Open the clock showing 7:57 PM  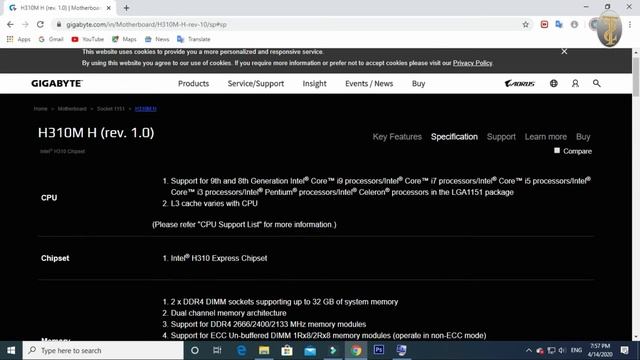coord(600,350)
